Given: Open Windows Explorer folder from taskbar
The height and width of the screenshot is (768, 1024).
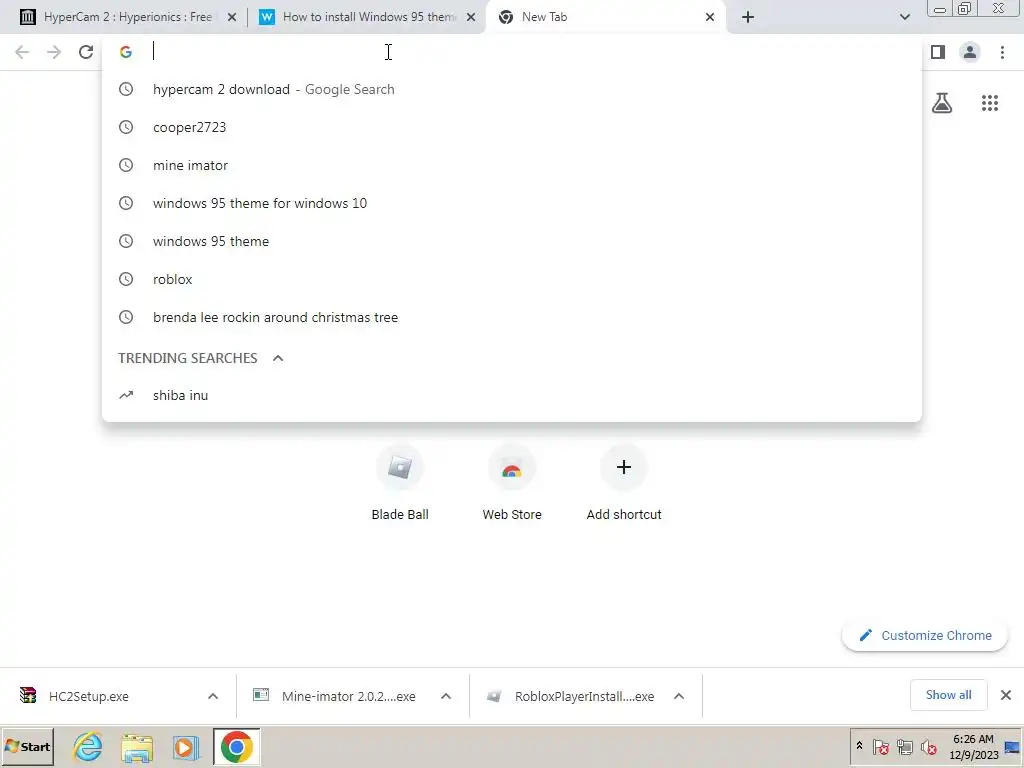Looking at the screenshot, I should (x=136, y=746).
